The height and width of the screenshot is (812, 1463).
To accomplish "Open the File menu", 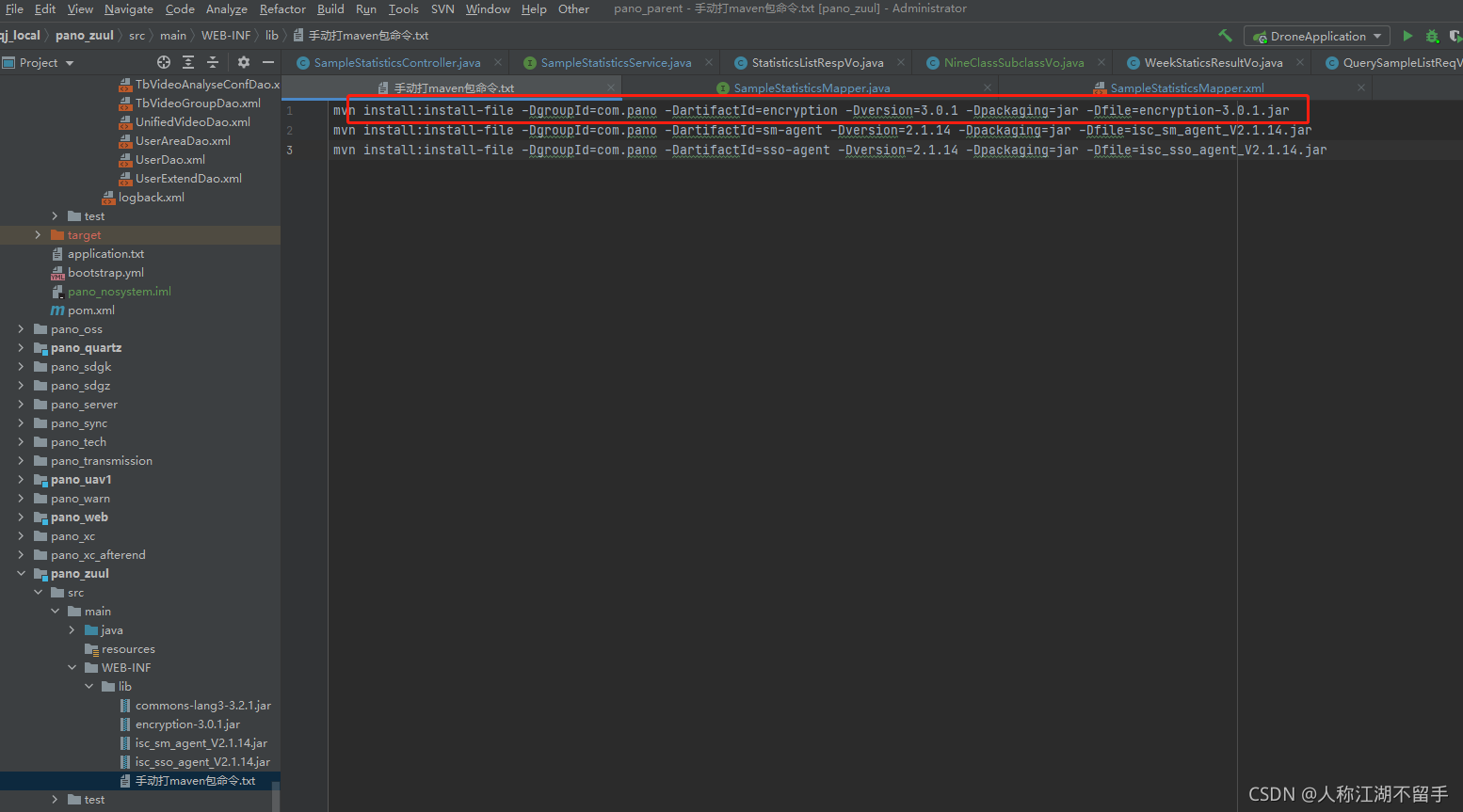I will coord(14,8).
